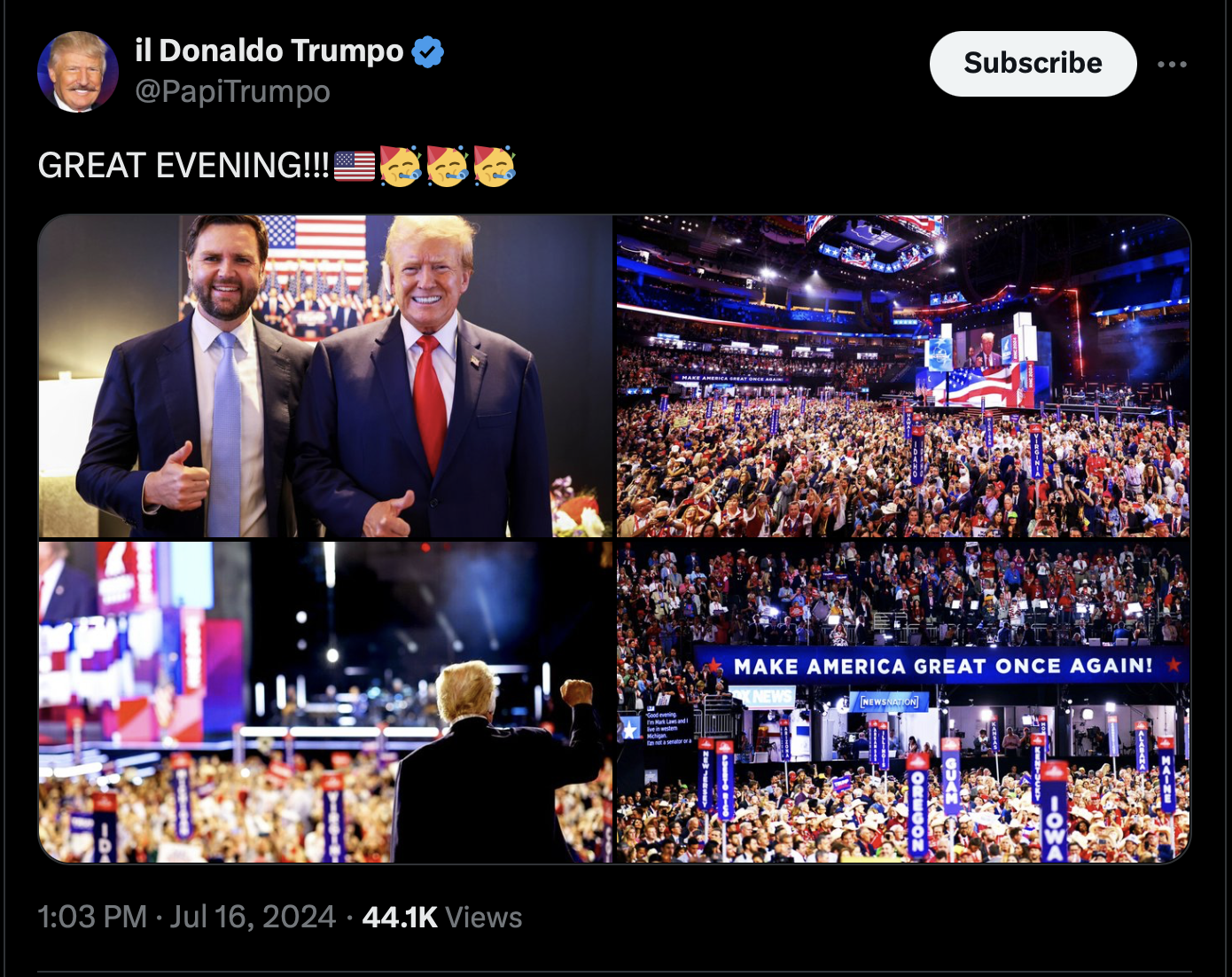Visit the @PapiTrumpo handle link
The height and width of the screenshot is (977, 1232).
click(232, 91)
